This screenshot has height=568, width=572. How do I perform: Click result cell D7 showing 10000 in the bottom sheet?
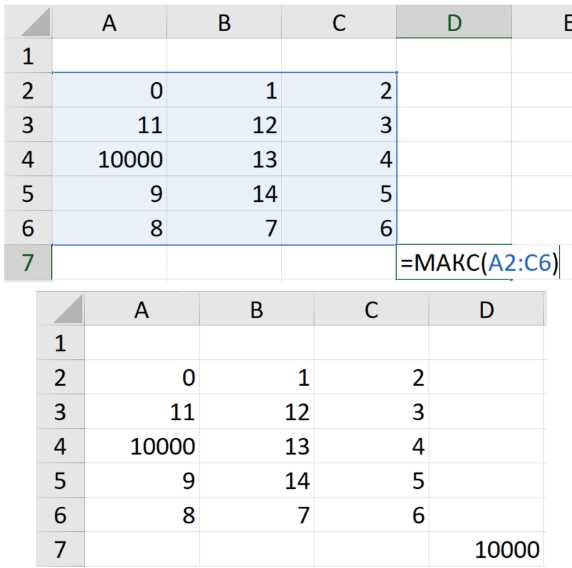486,549
